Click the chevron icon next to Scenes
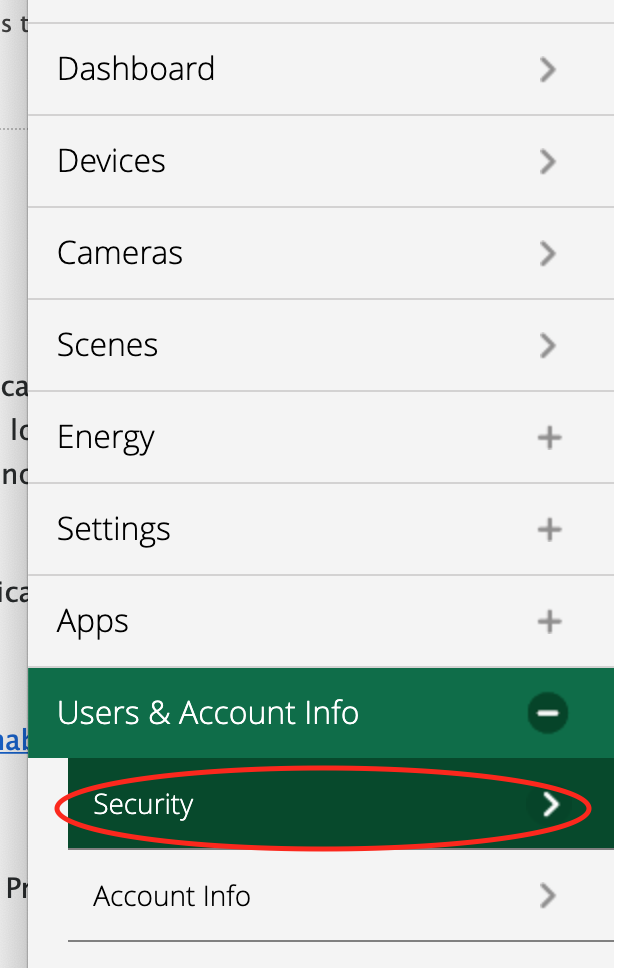This screenshot has width=640, height=968. pyautogui.click(x=547, y=345)
